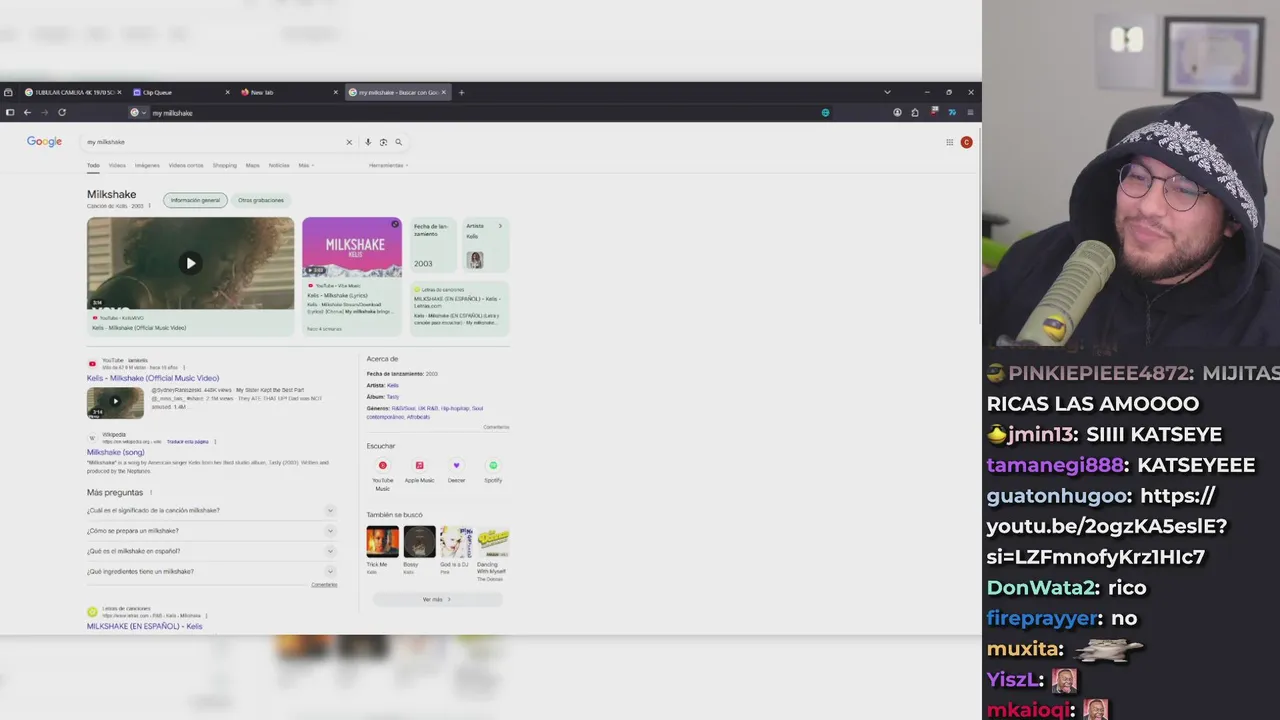This screenshot has width=1280, height=720.
Task: Select the Información general chip
Action: click(x=195, y=200)
